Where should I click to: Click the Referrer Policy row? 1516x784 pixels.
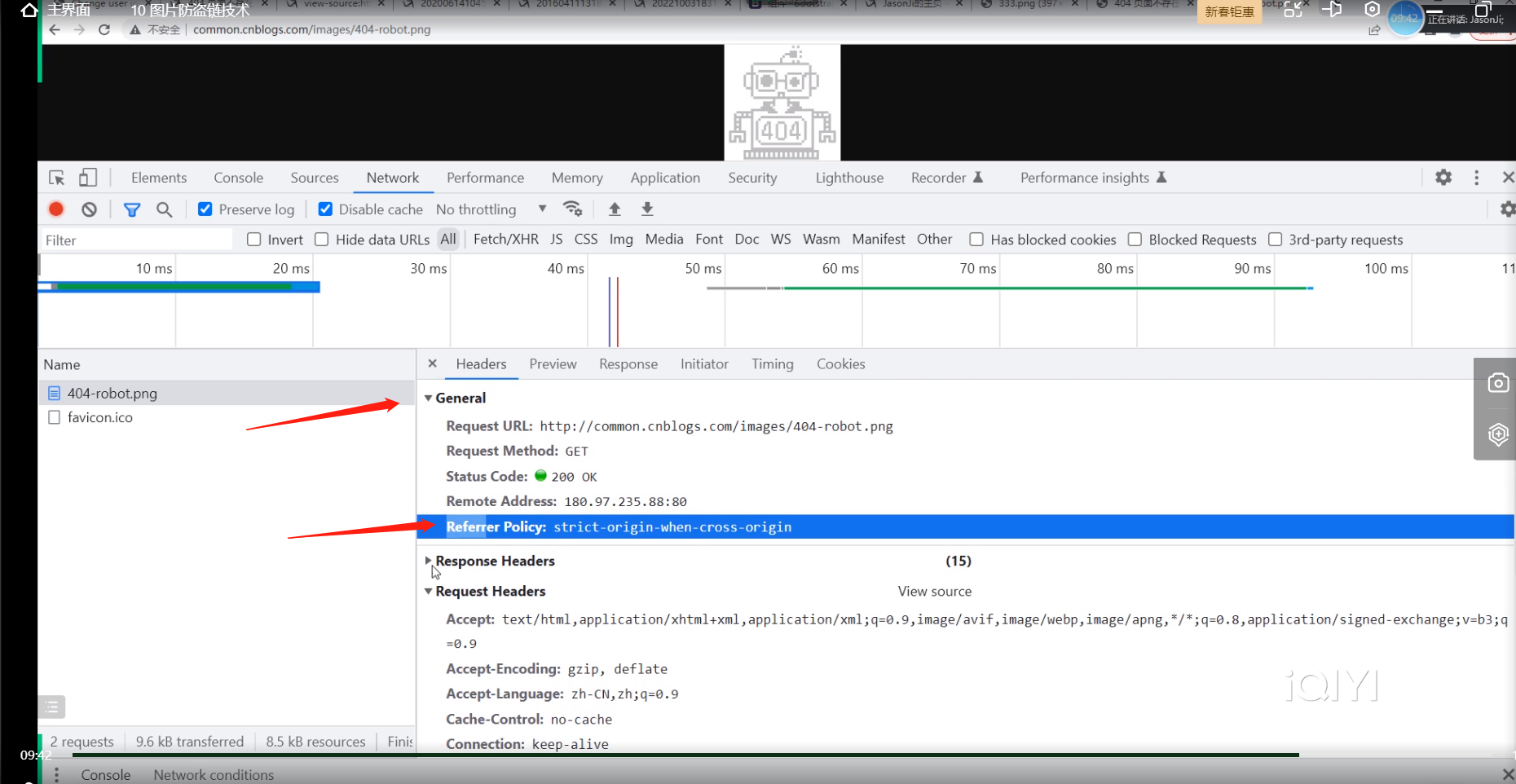tap(965, 526)
